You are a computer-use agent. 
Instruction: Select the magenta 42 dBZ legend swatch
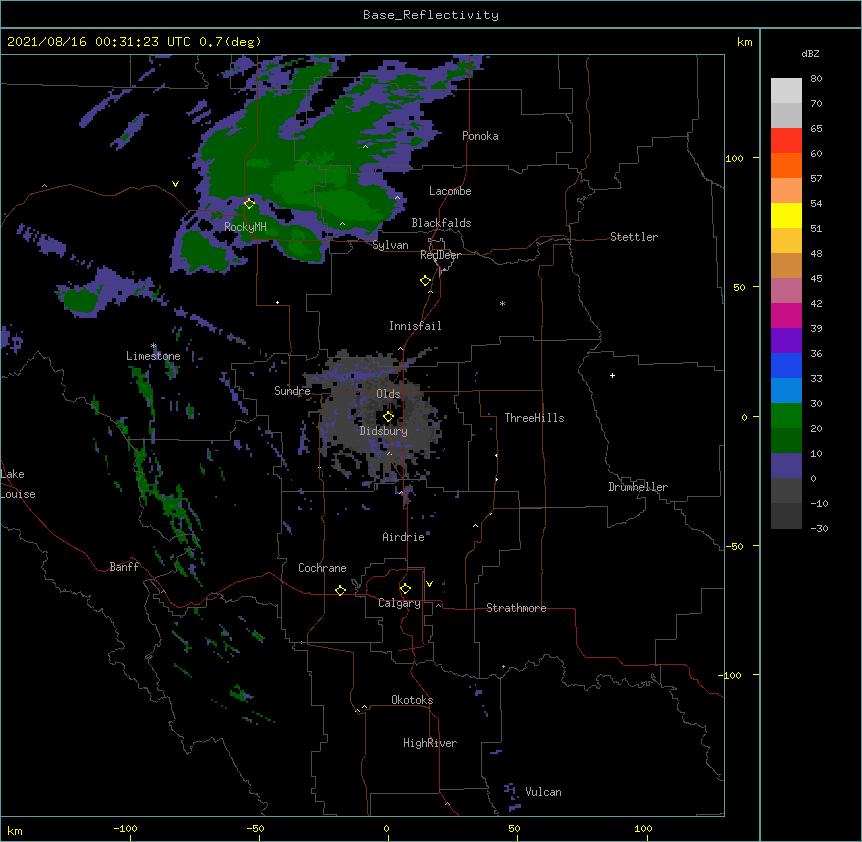786,315
